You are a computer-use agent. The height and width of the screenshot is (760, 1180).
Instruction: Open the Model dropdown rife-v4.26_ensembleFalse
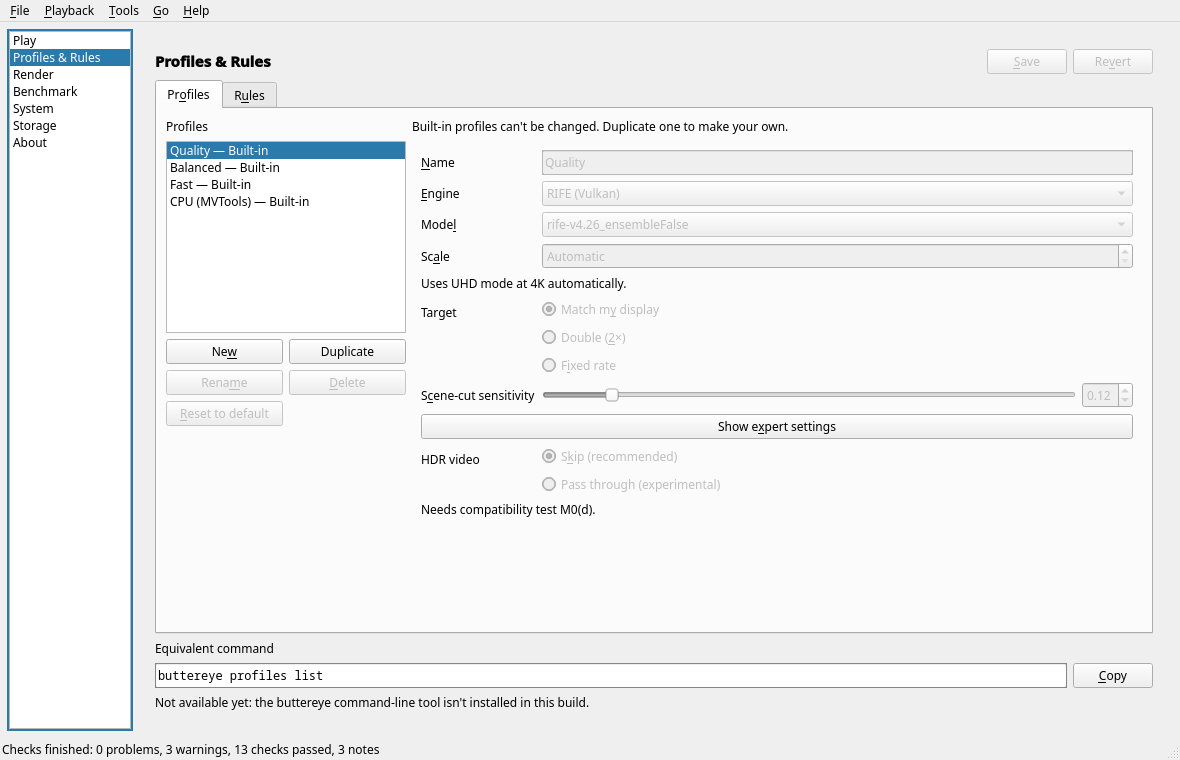(x=837, y=224)
